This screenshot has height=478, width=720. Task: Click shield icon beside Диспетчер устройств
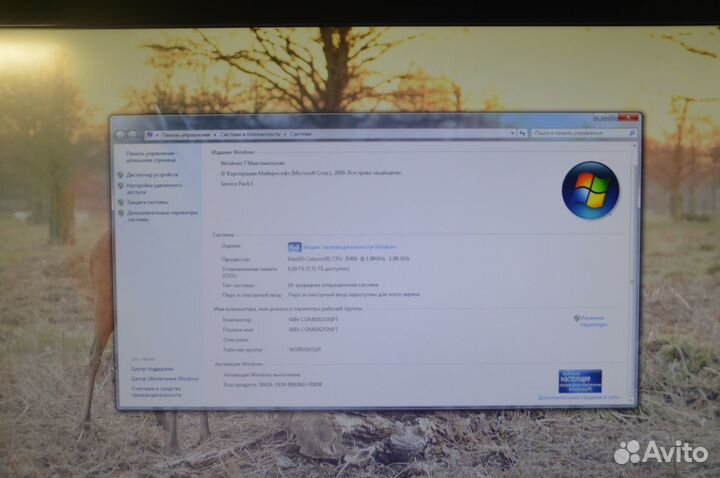point(121,174)
